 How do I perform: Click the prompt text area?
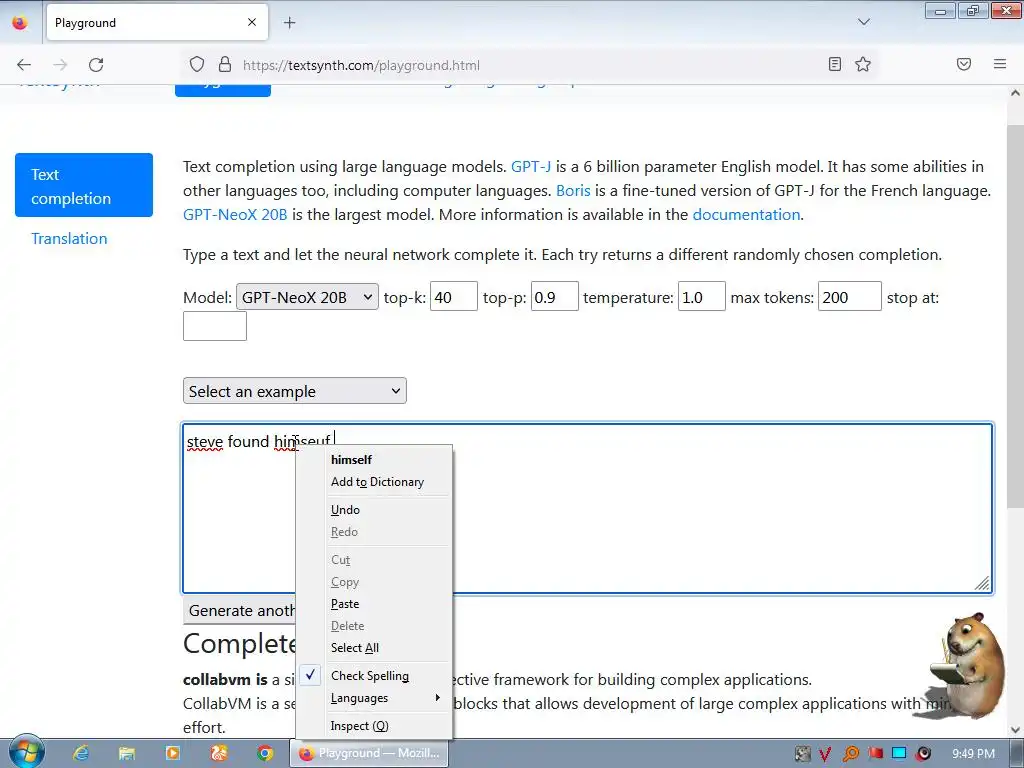point(588,509)
